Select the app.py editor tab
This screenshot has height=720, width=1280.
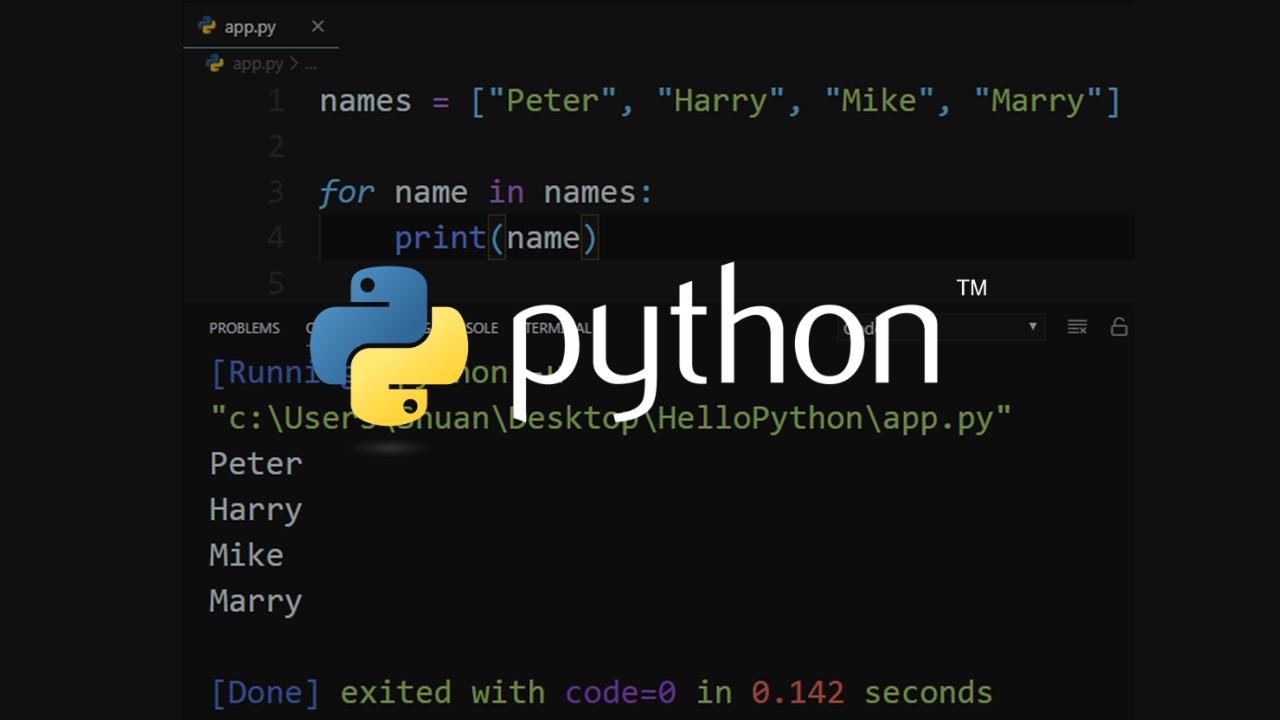(x=261, y=26)
